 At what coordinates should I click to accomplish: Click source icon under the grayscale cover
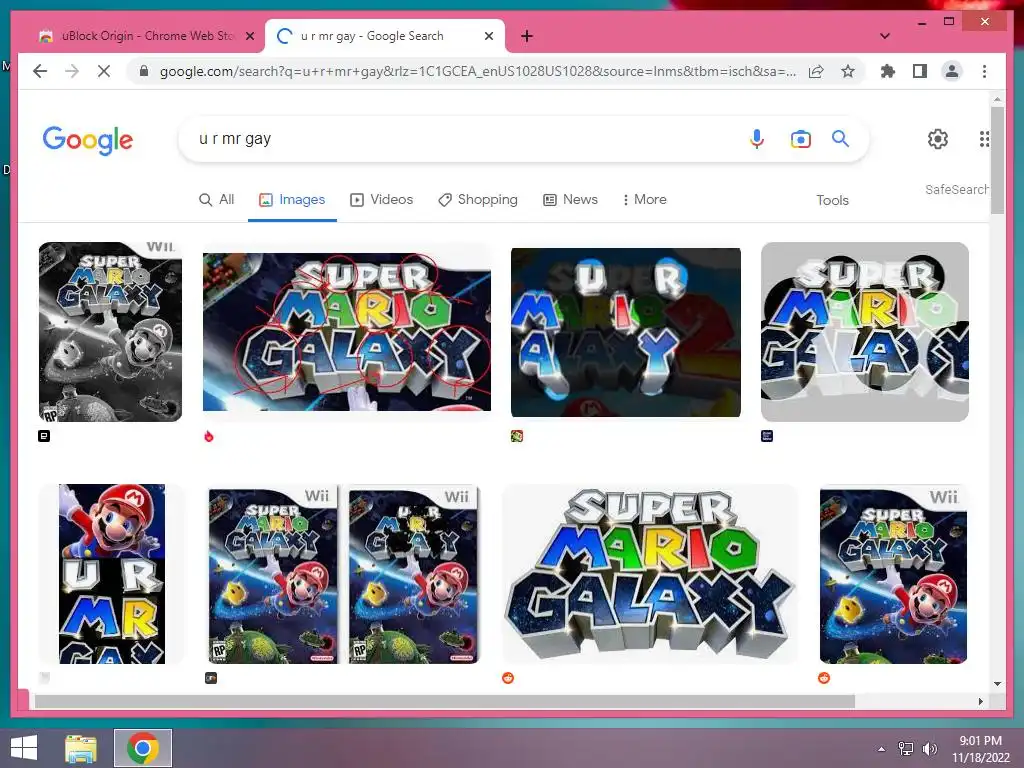point(44,436)
